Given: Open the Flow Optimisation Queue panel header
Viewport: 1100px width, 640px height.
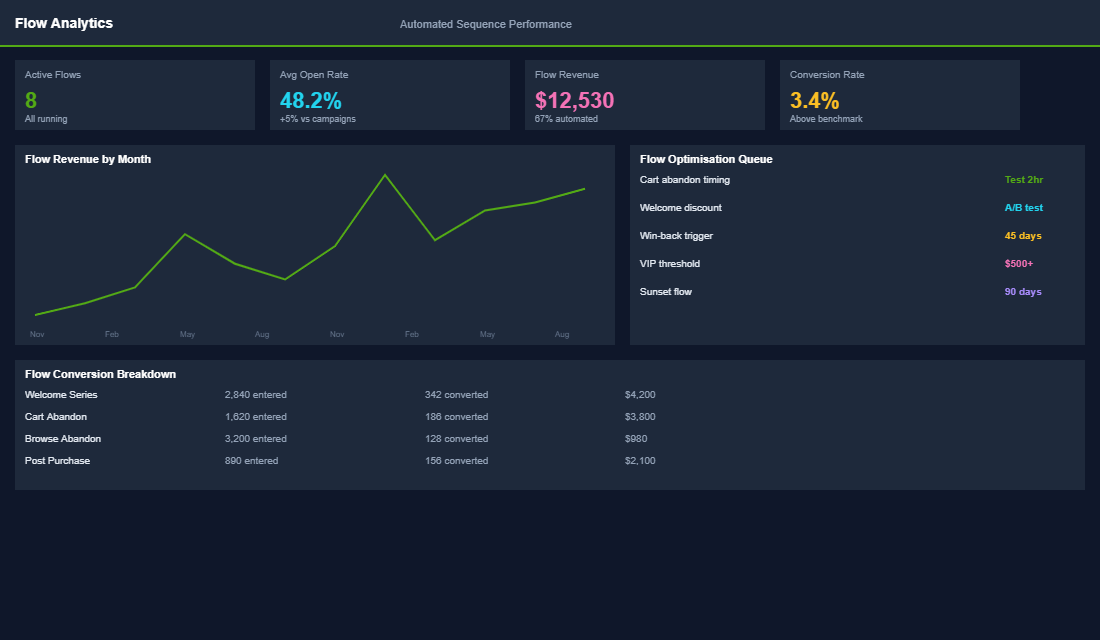Looking at the screenshot, I should pyautogui.click(x=706, y=159).
